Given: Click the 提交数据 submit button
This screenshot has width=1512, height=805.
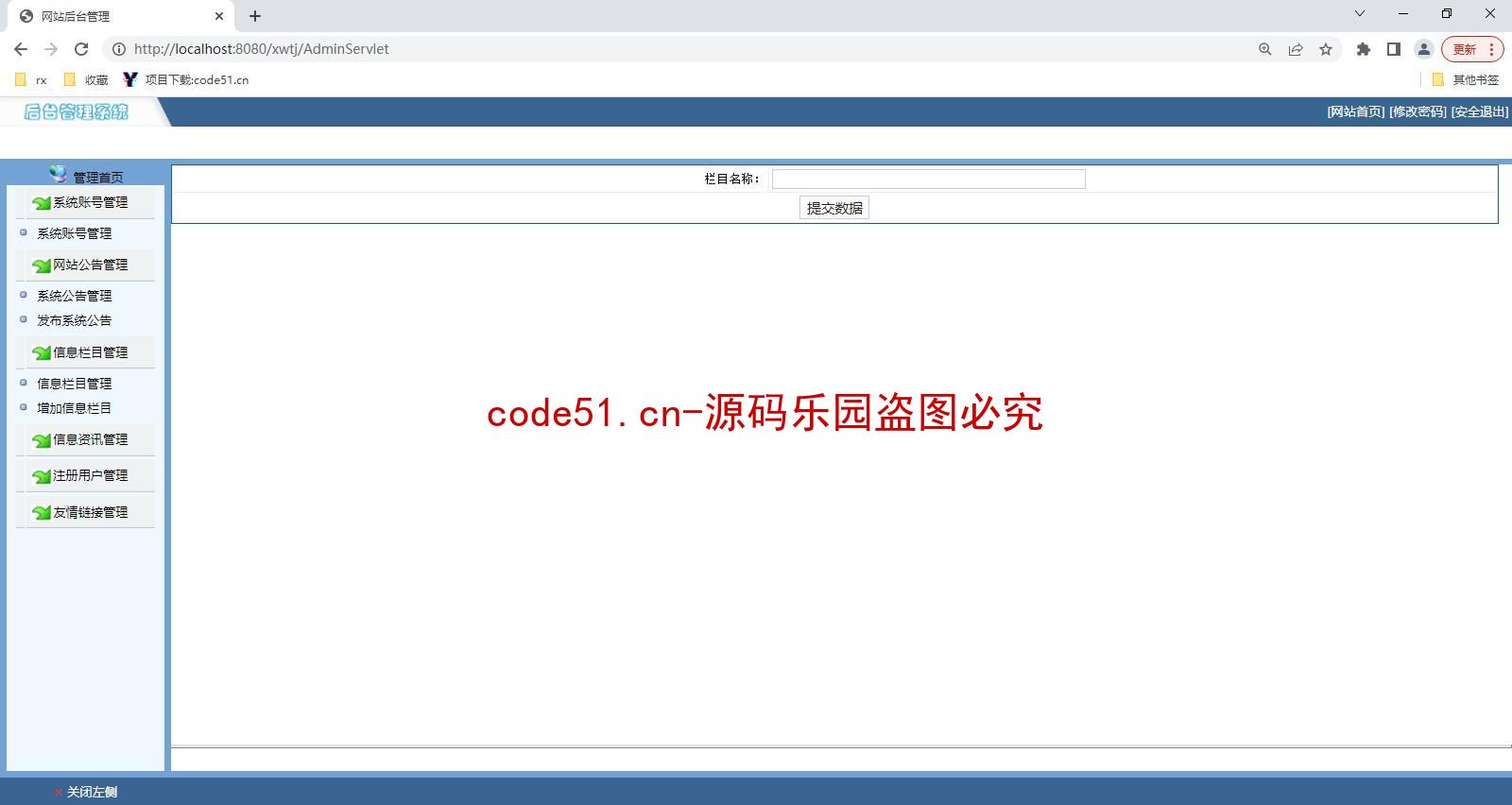Looking at the screenshot, I should point(834,208).
